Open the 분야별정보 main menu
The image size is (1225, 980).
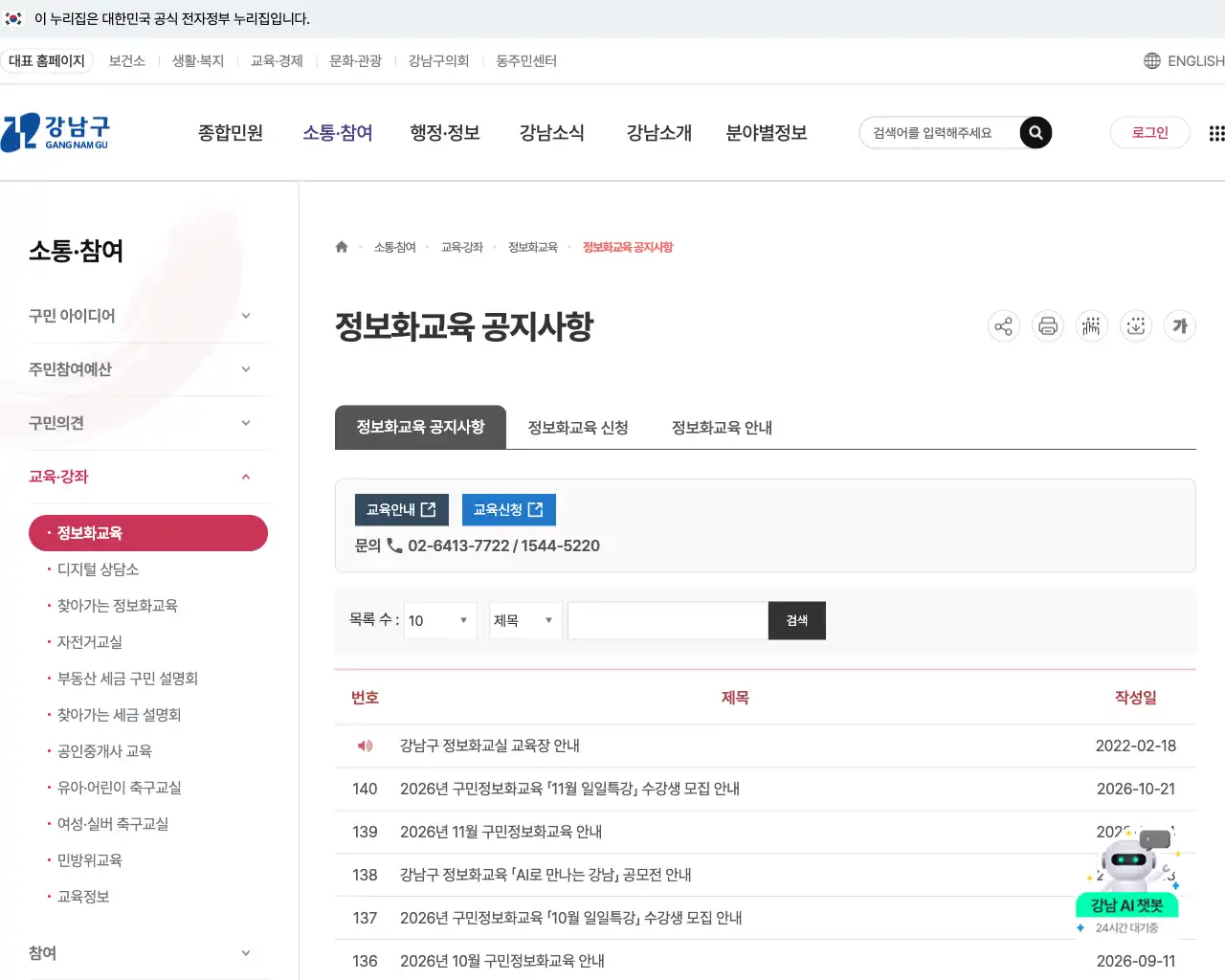[x=767, y=133]
